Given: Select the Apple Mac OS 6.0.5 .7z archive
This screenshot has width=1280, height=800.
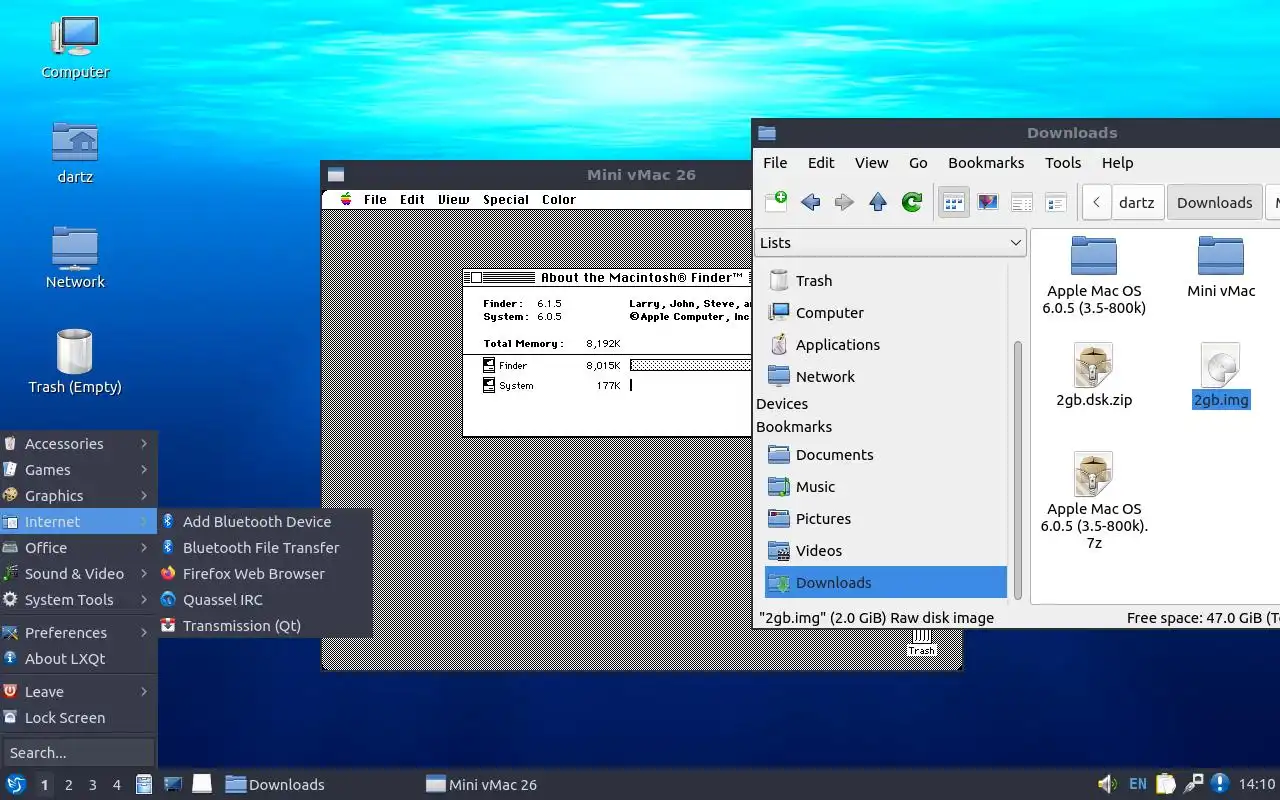Looking at the screenshot, I should 1094,501.
